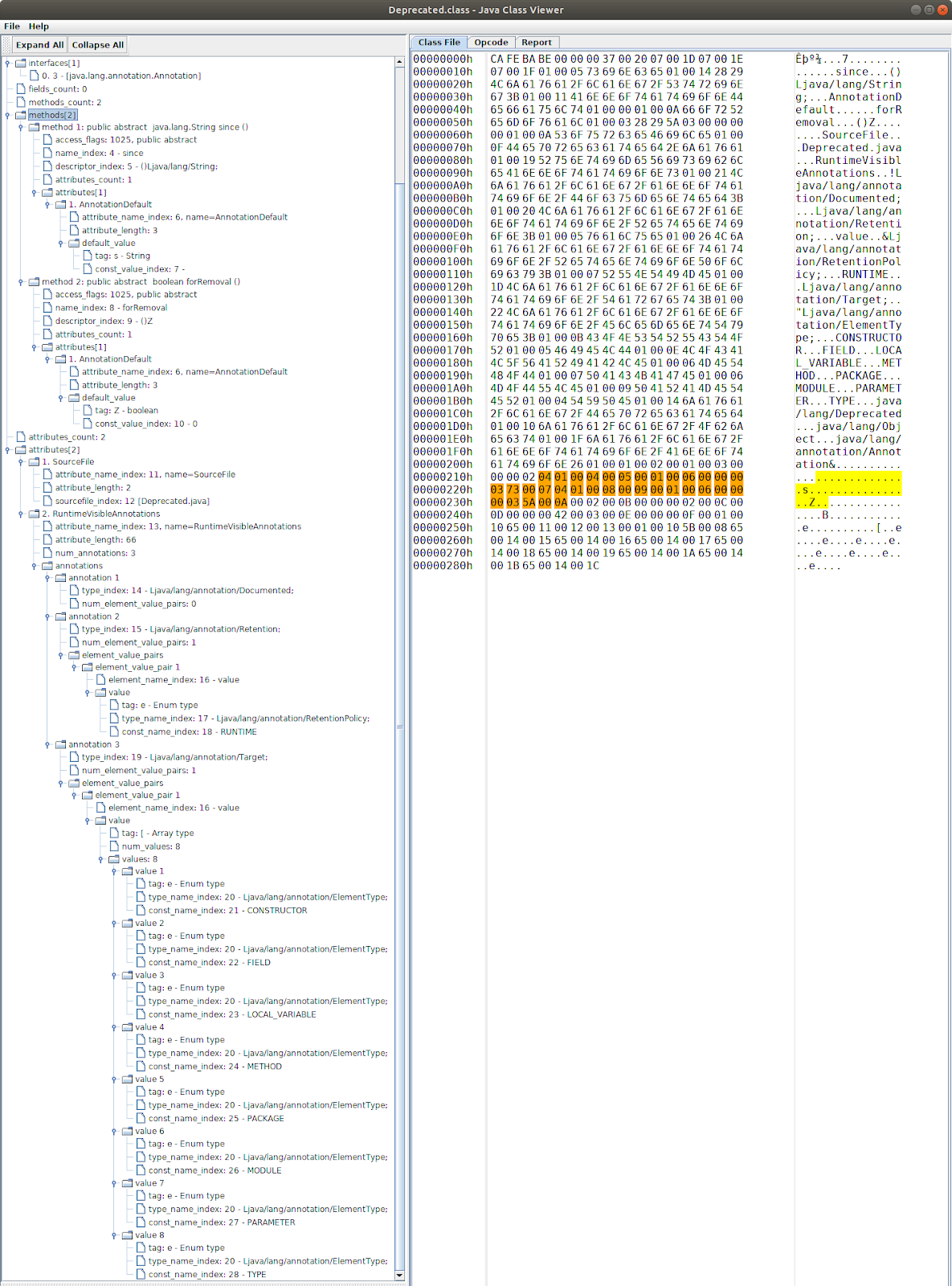Select const_name_index: 25 - PACKAGE row
This screenshot has height=1286, width=952.
click(216, 1118)
